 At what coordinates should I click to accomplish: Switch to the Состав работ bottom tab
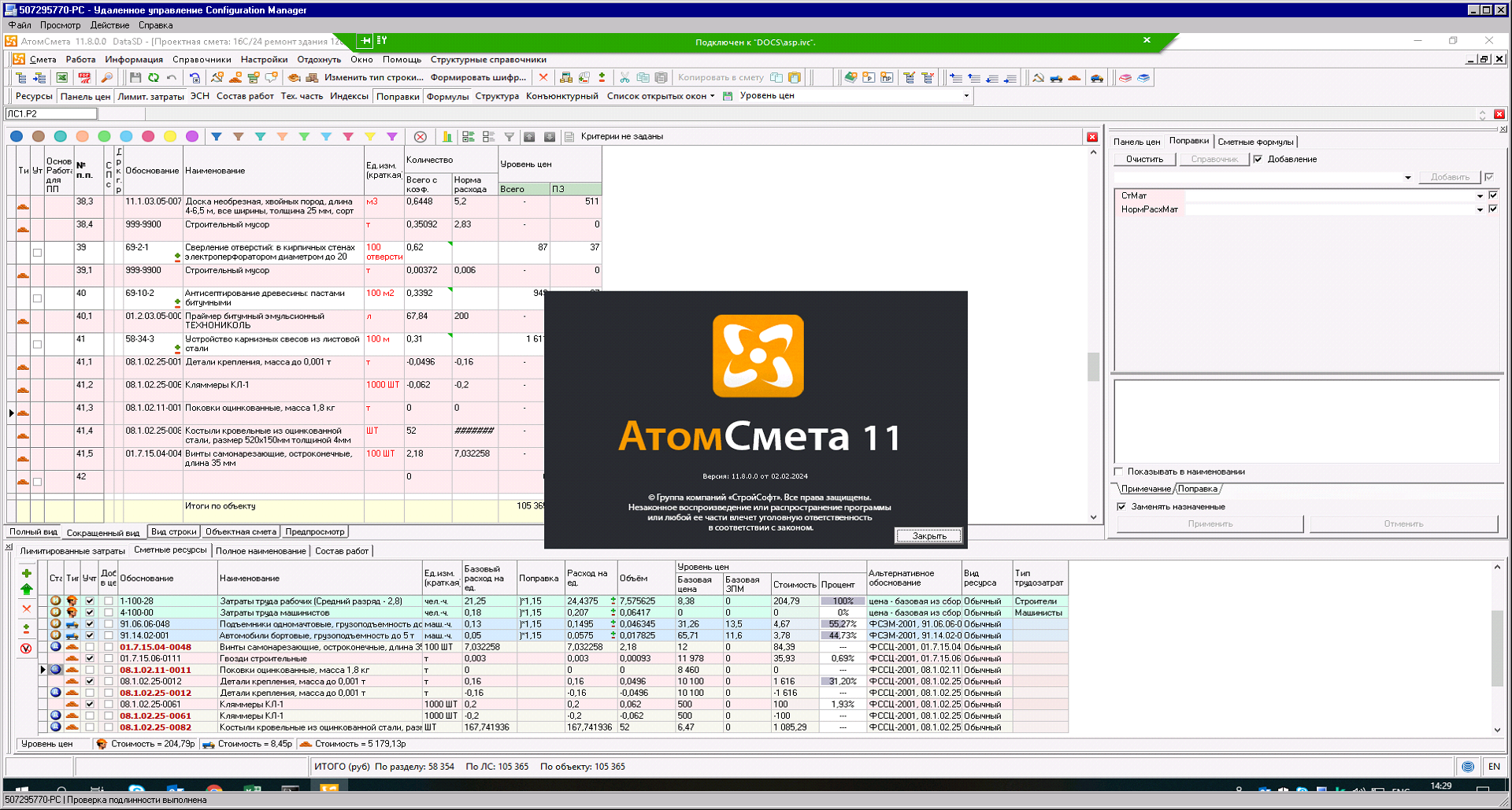pos(342,551)
